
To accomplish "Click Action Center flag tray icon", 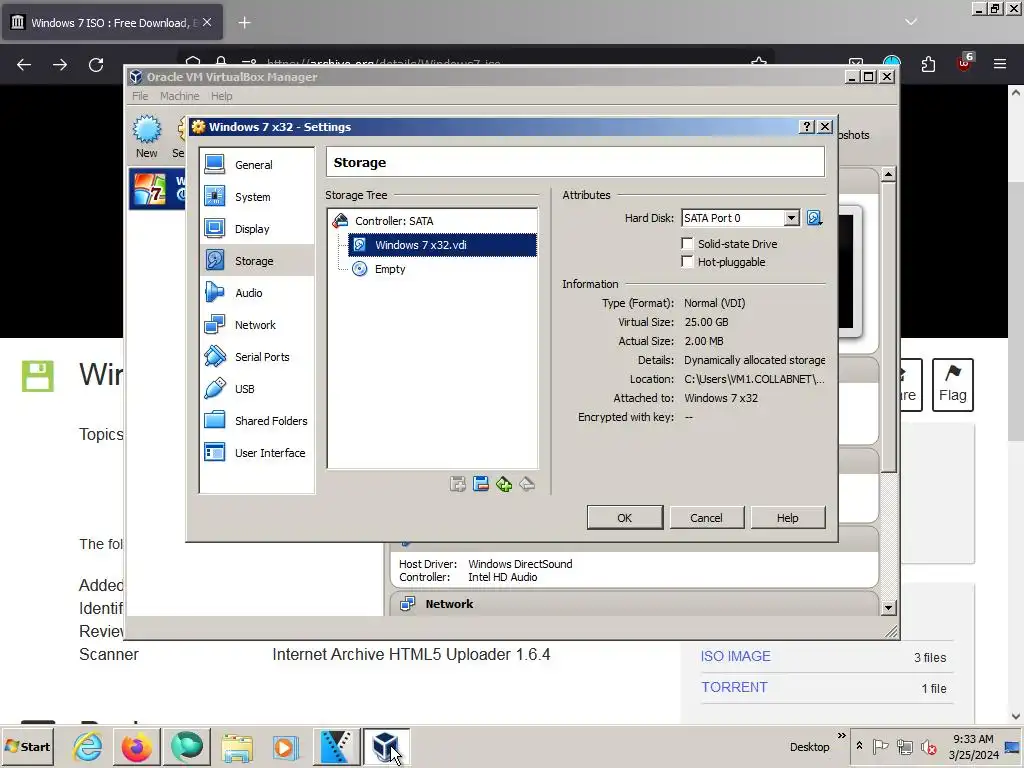I will point(880,746).
